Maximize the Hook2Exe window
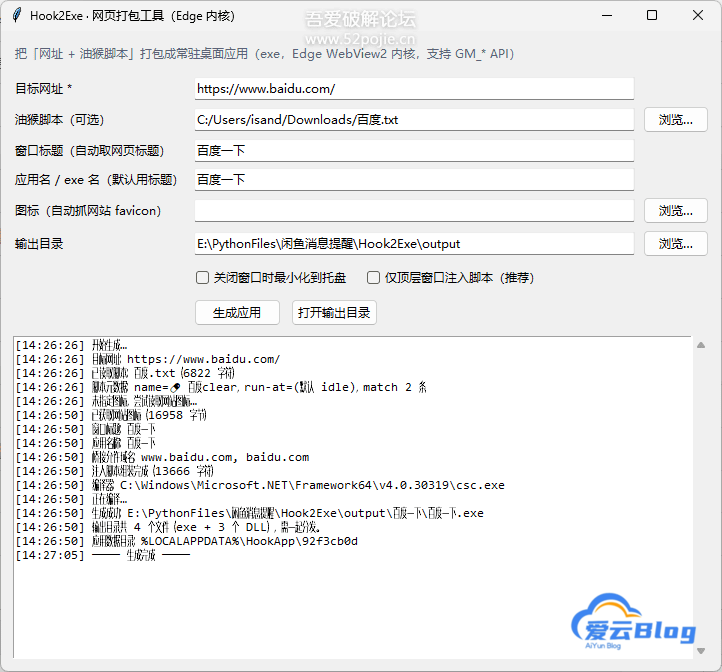Screen dimensions: 722x672 pos(652,15)
